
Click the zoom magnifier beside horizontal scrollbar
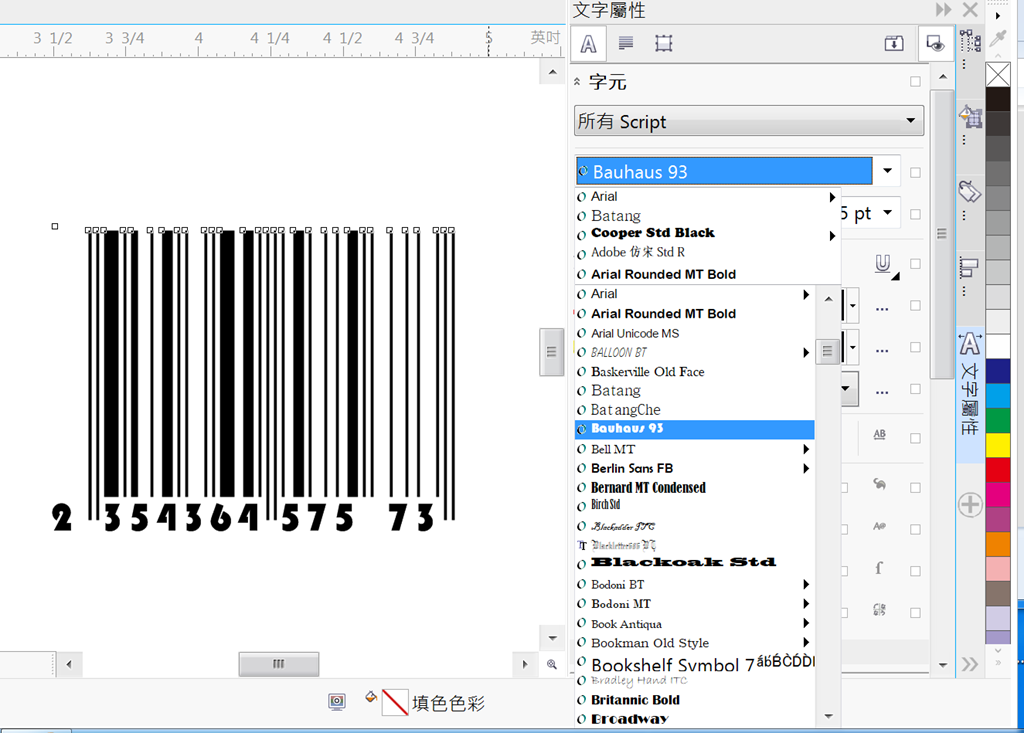(x=552, y=664)
